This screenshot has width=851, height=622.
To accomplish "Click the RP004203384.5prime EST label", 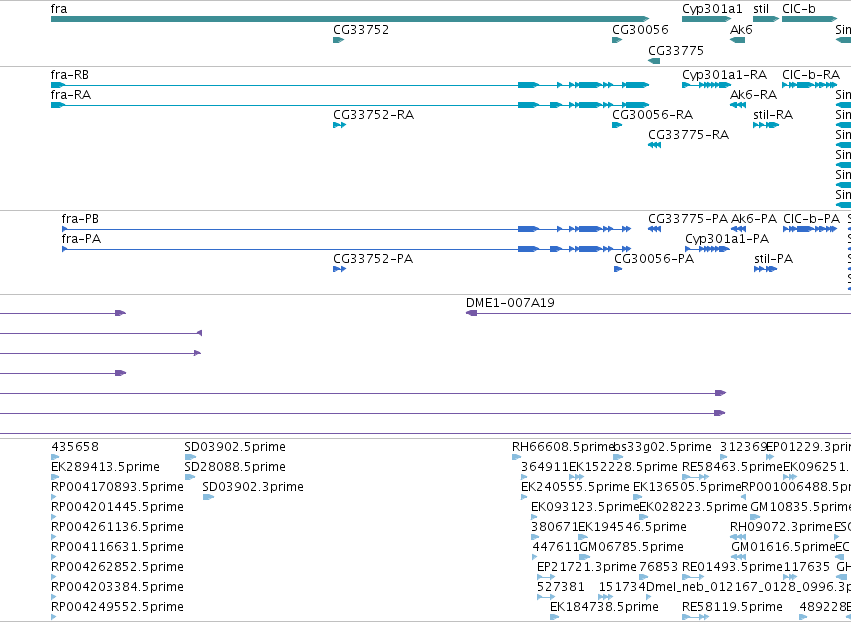I will (x=117, y=588).
